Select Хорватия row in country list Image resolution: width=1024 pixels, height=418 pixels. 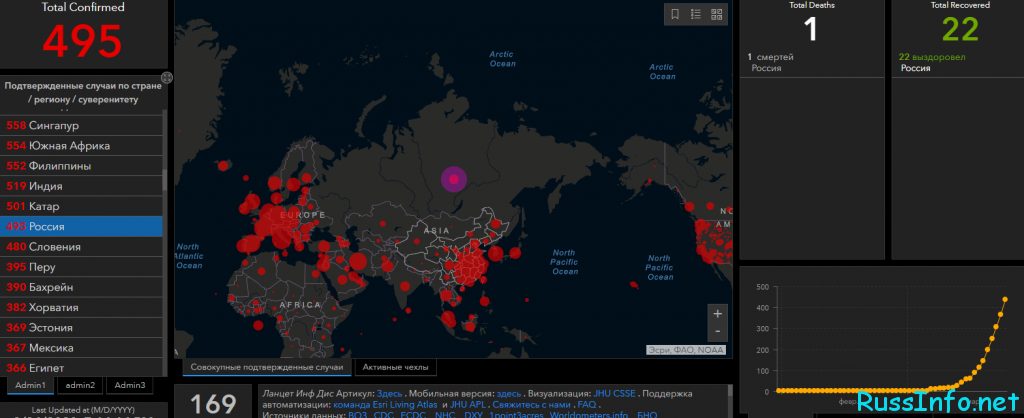click(82, 308)
